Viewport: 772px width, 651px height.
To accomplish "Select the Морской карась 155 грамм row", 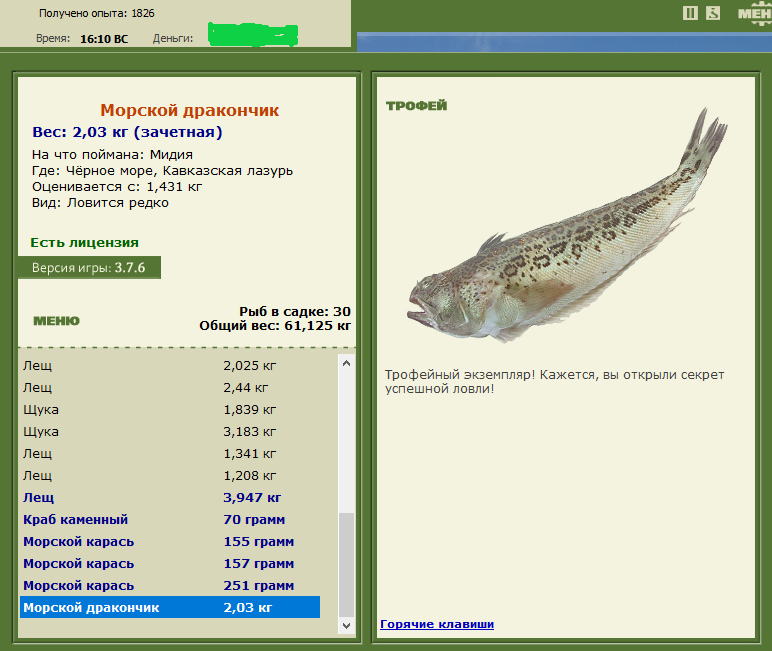I will click(170, 542).
